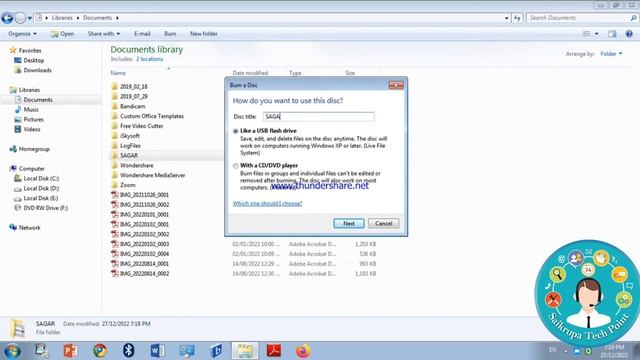Go back with the Explorer back arrow
This screenshot has width=640, height=360.
tap(7, 18)
